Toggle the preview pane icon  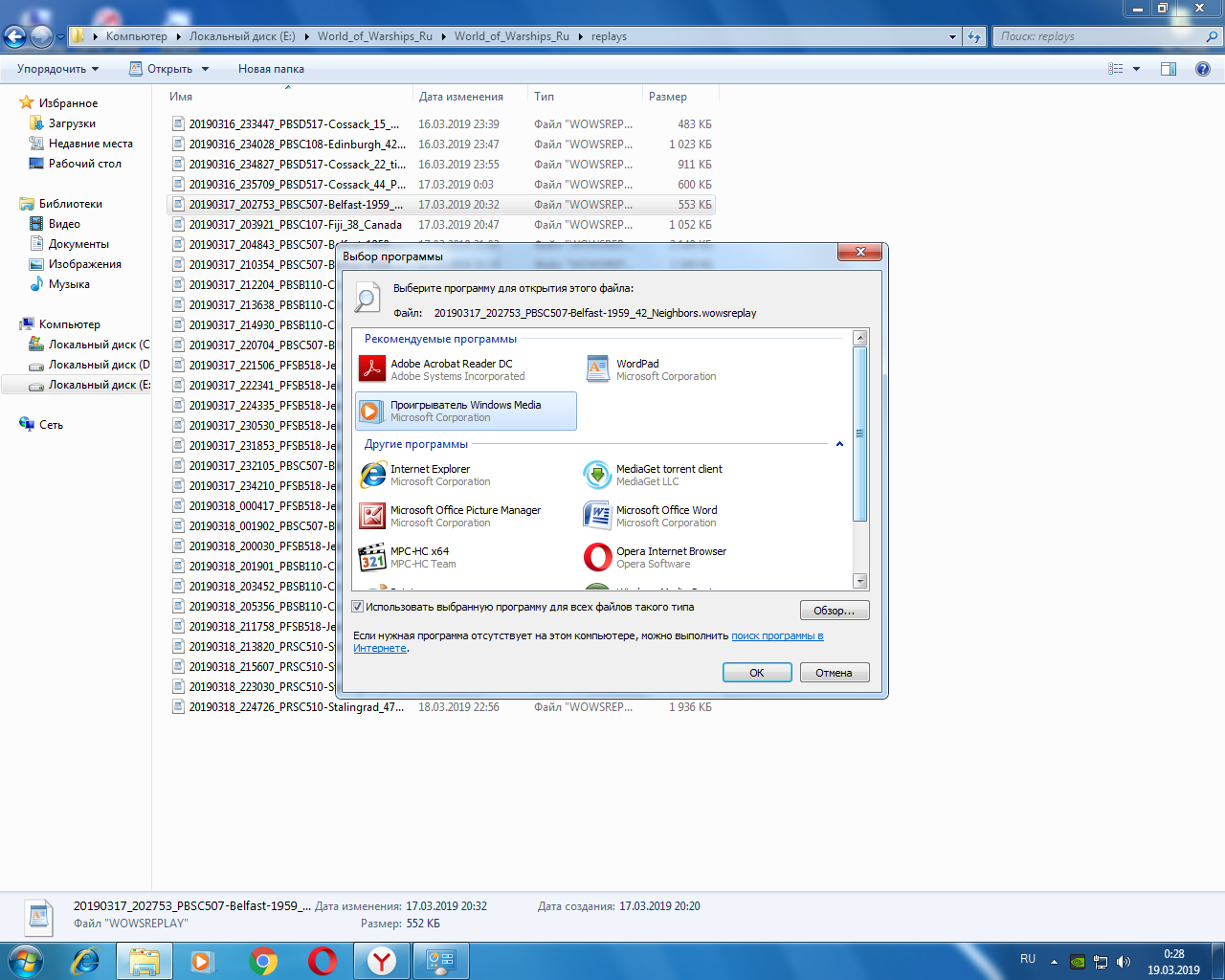1169,69
